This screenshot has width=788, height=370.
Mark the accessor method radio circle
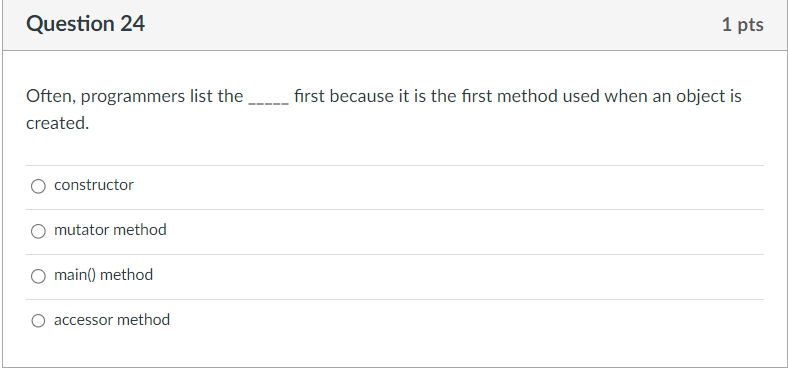click(38, 321)
